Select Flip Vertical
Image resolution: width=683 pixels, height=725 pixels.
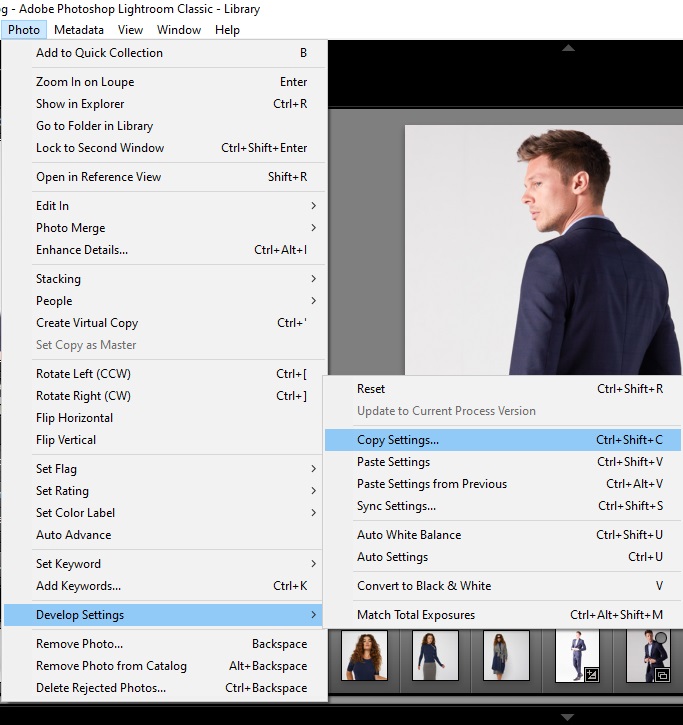tap(165, 440)
